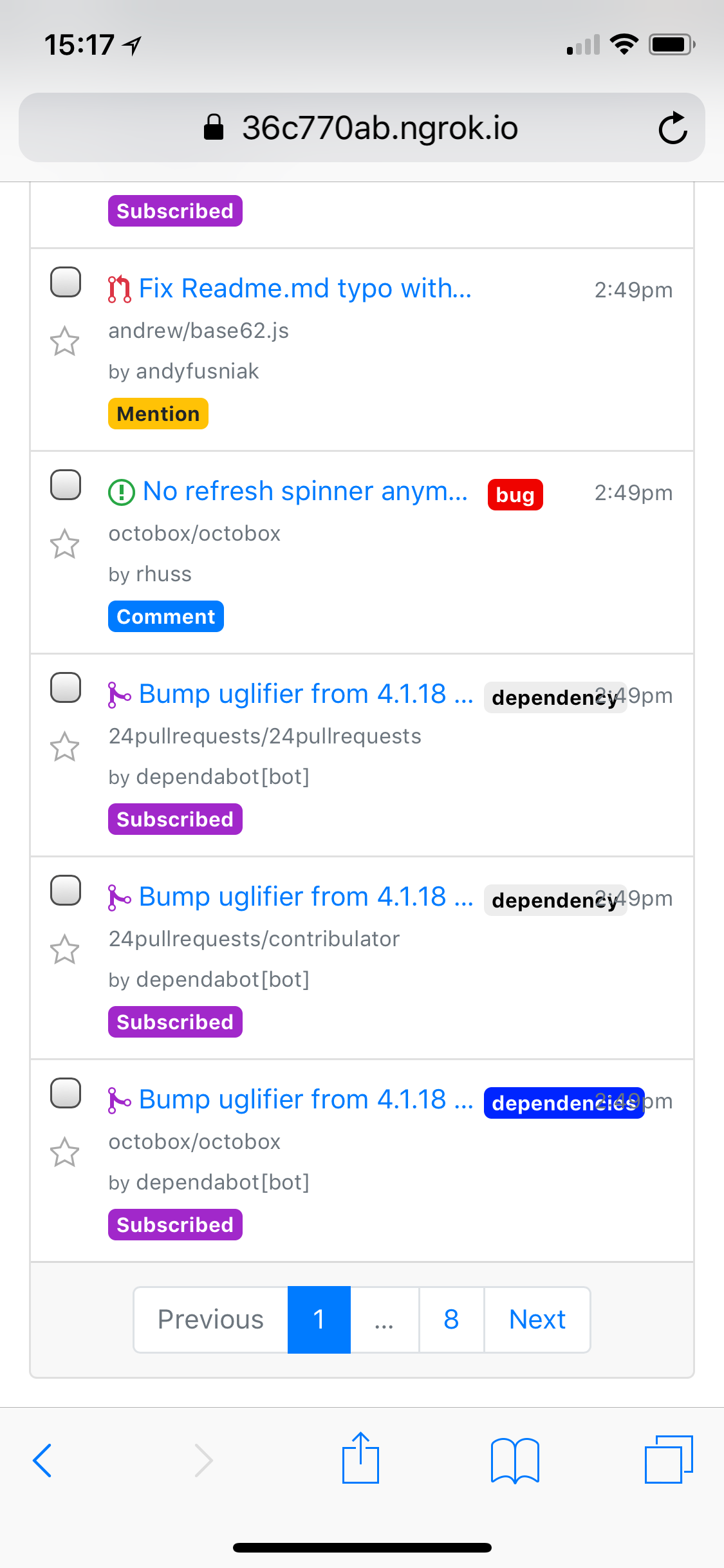The width and height of the screenshot is (724, 1568).
Task: Tap the address bar showing 36c770ab.ngrok.io
Action: pyautogui.click(x=362, y=127)
